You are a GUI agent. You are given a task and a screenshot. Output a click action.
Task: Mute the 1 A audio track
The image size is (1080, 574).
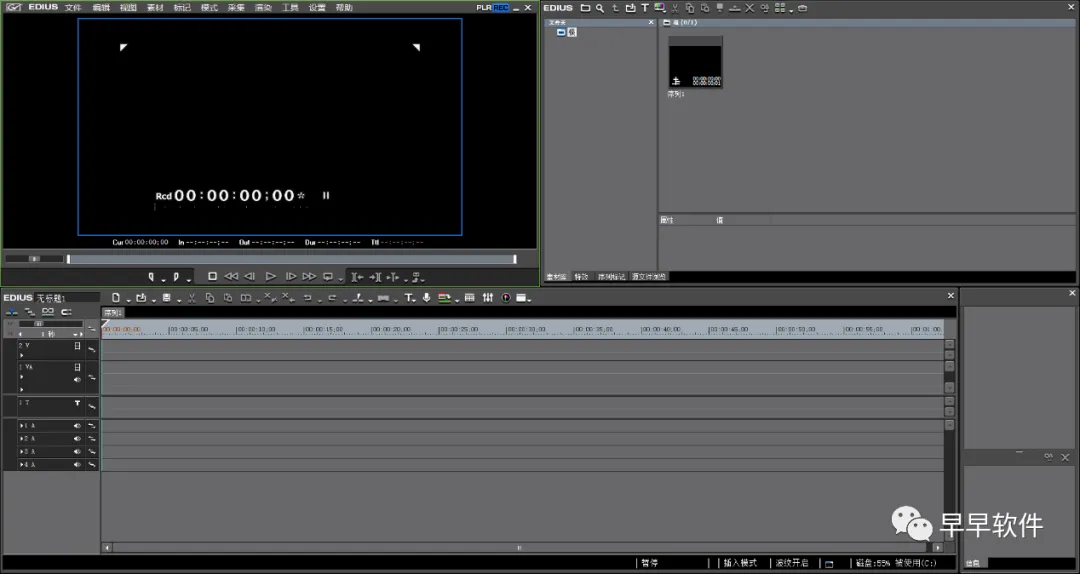77,426
